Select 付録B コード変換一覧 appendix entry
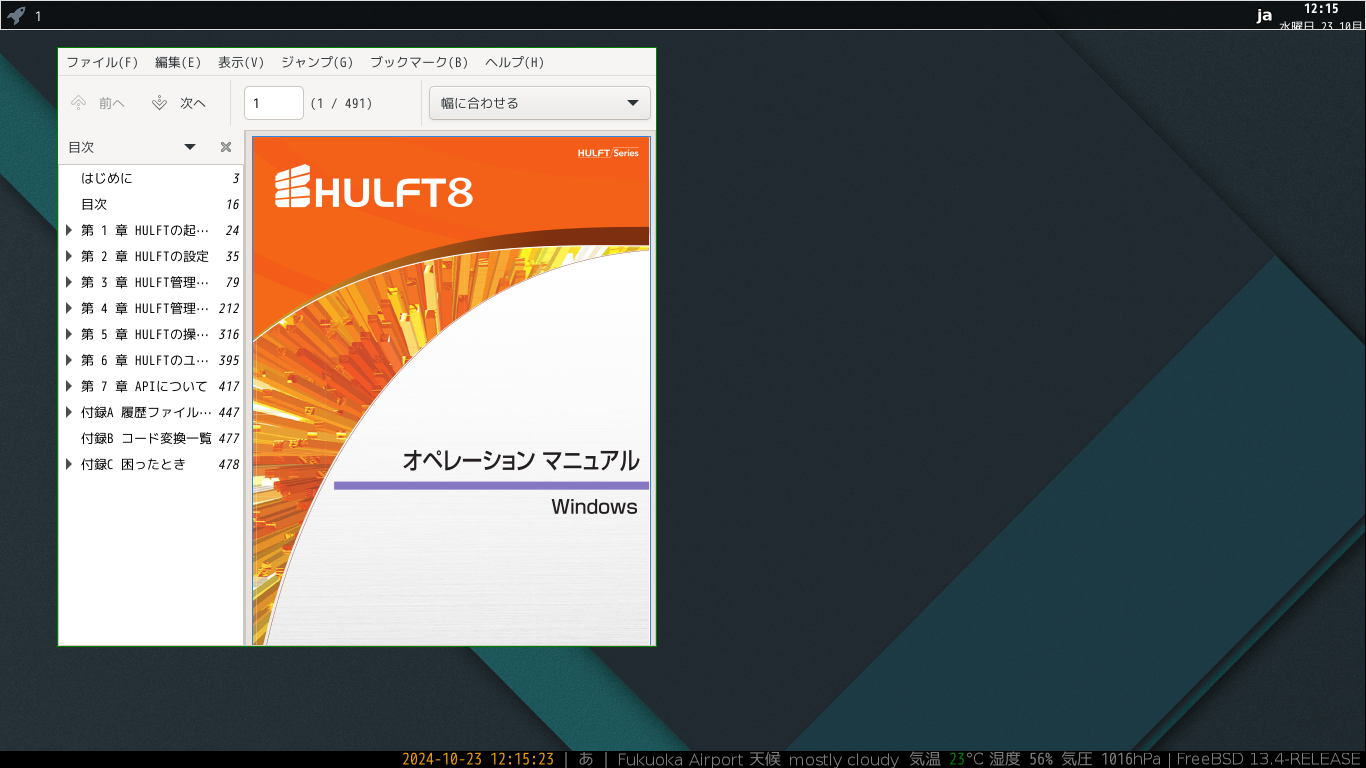 point(151,438)
